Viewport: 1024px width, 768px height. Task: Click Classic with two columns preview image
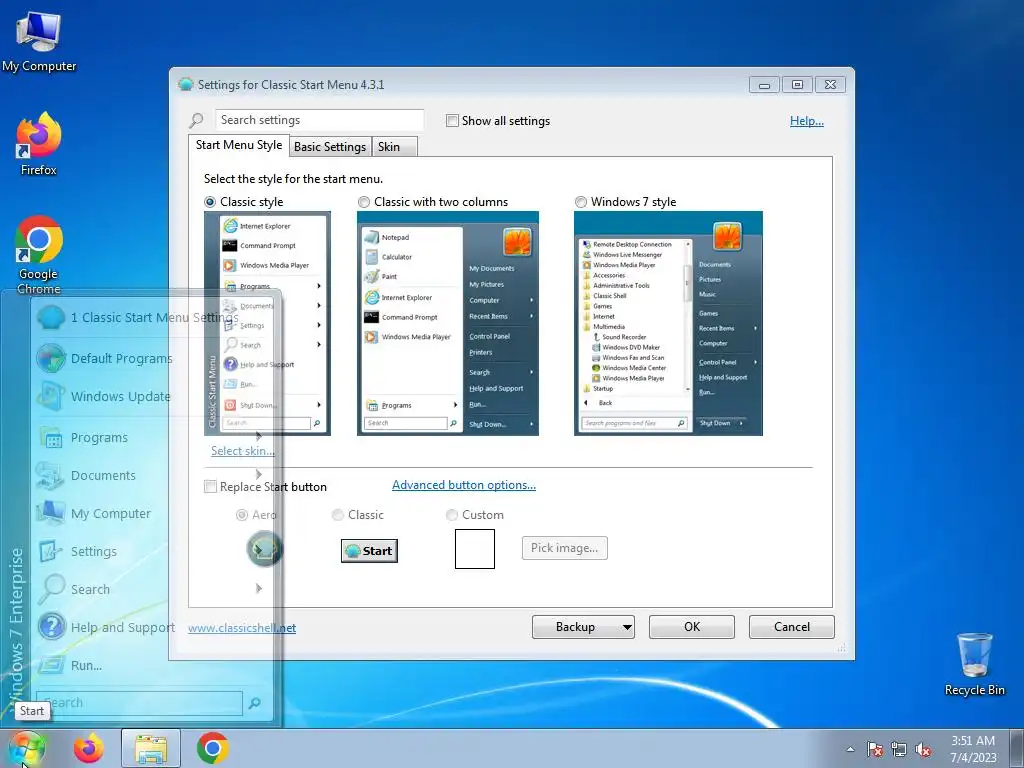coord(448,323)
